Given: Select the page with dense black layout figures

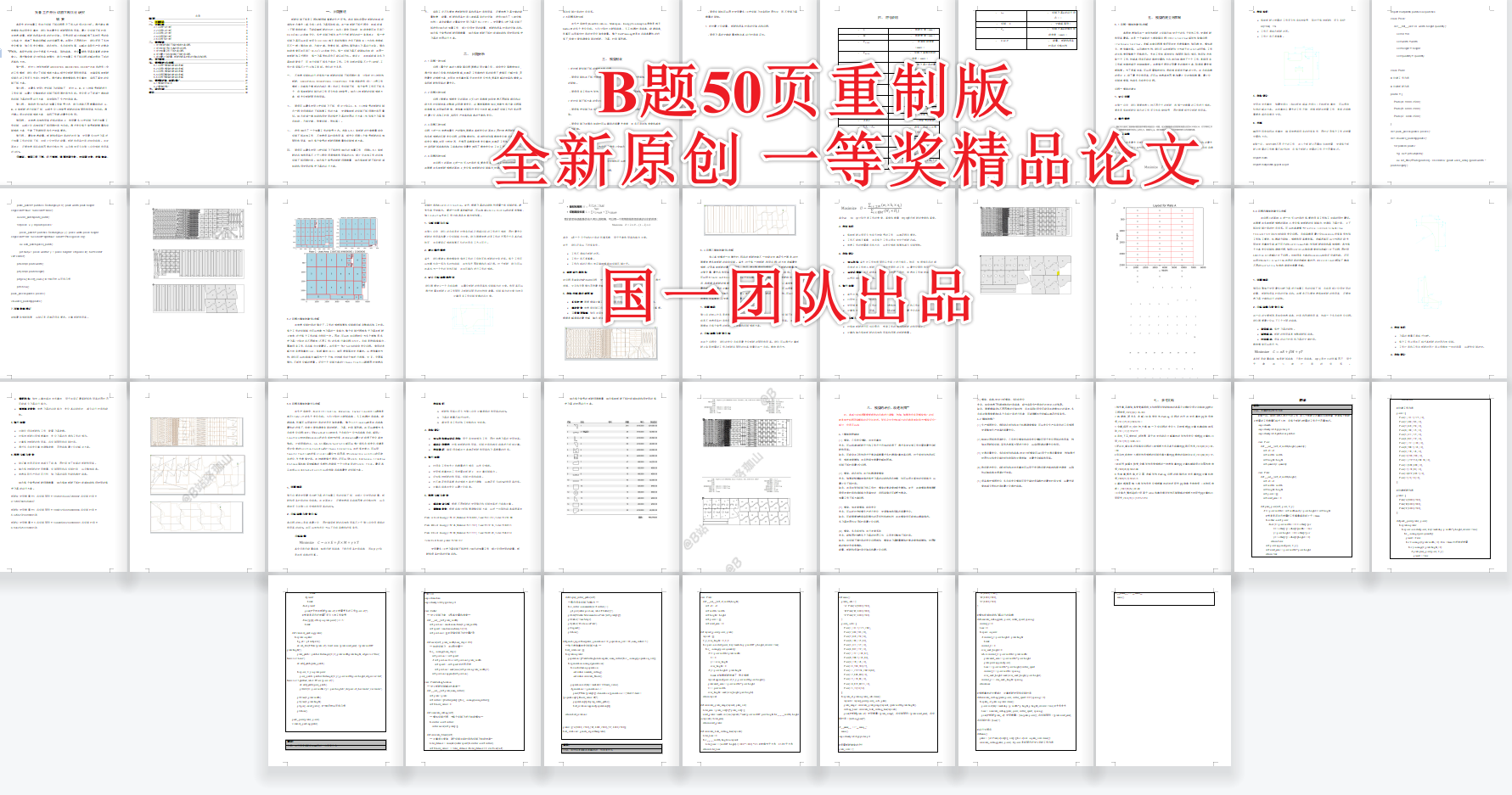Looking at the screenshot, I should (749, 475).
